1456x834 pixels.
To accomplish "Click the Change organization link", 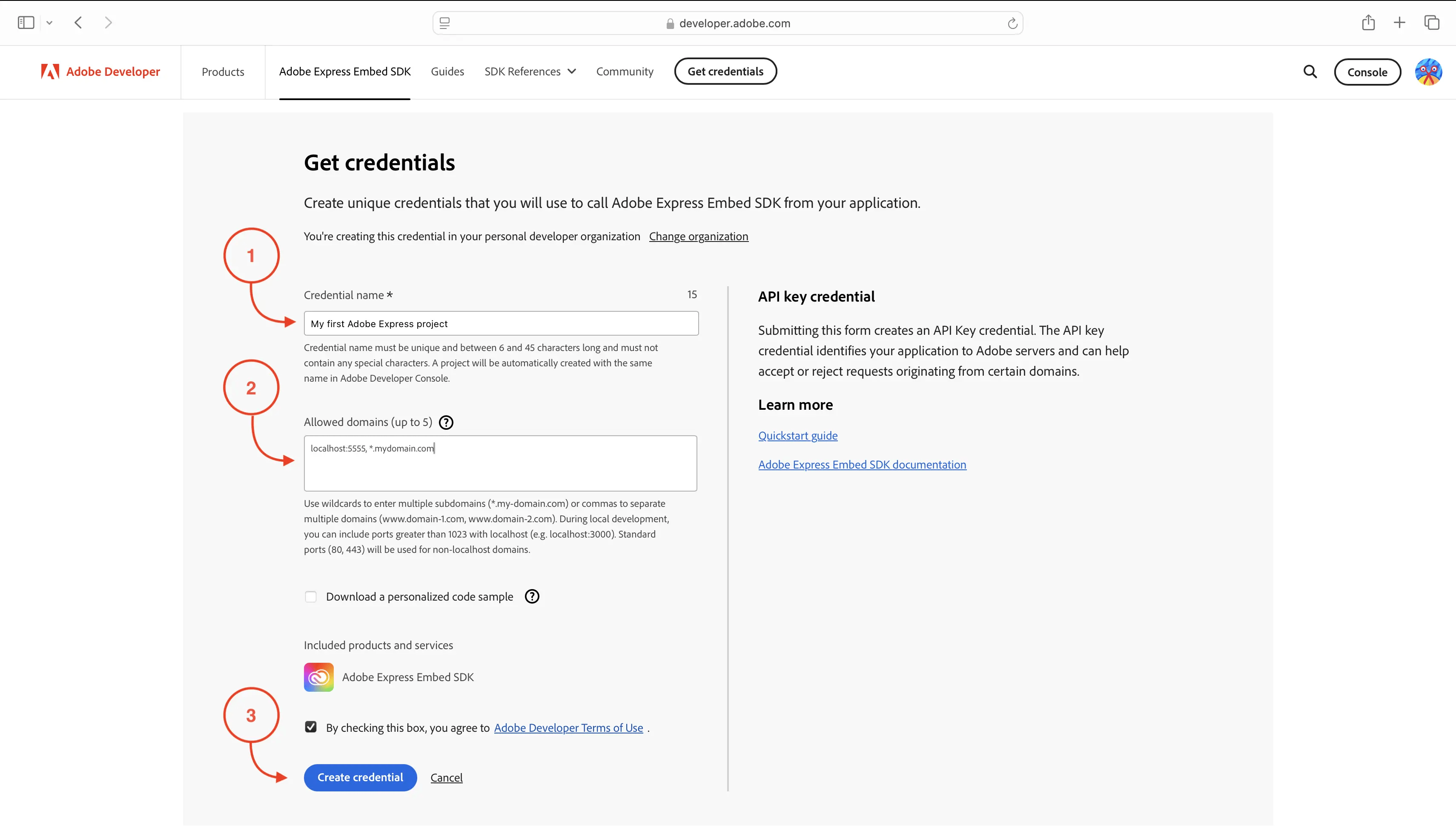I will coord(698,236).
